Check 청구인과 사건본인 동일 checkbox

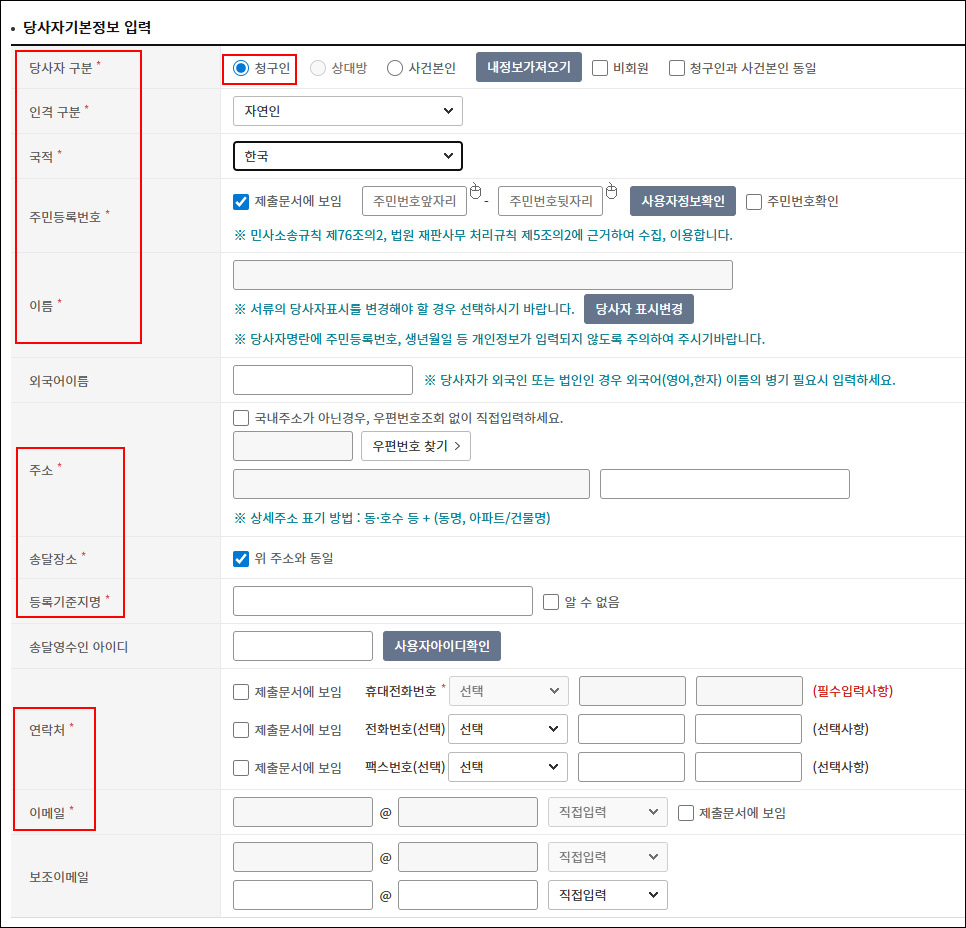[676, 68]
